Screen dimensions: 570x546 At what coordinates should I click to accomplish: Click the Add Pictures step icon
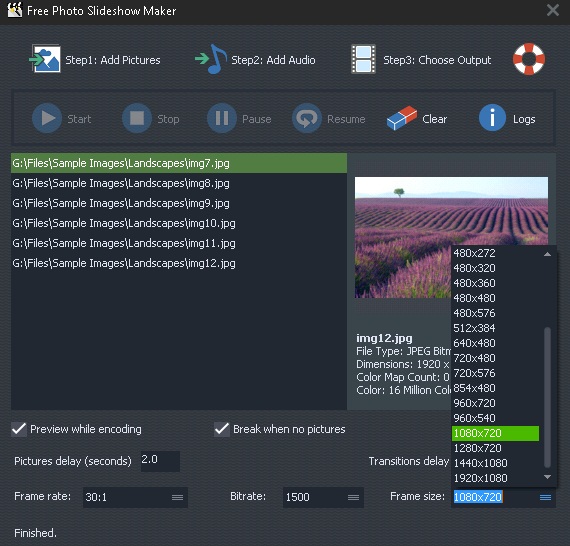click(45, 59)
